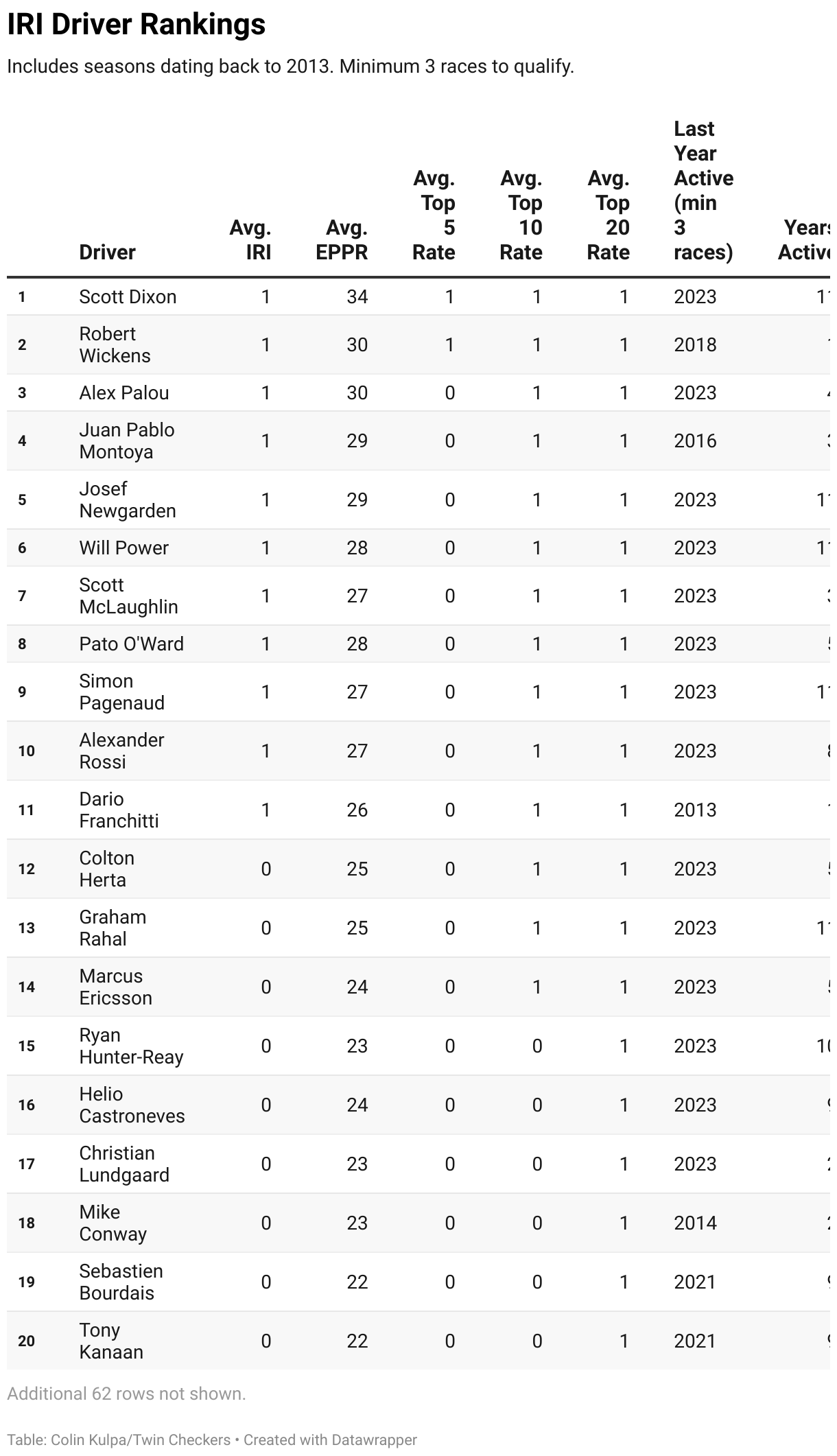The width and height of the screenshot is (837, 1456).
Task: Select Helio Castroneves driver name
Action: click(x=132, y=1105)
